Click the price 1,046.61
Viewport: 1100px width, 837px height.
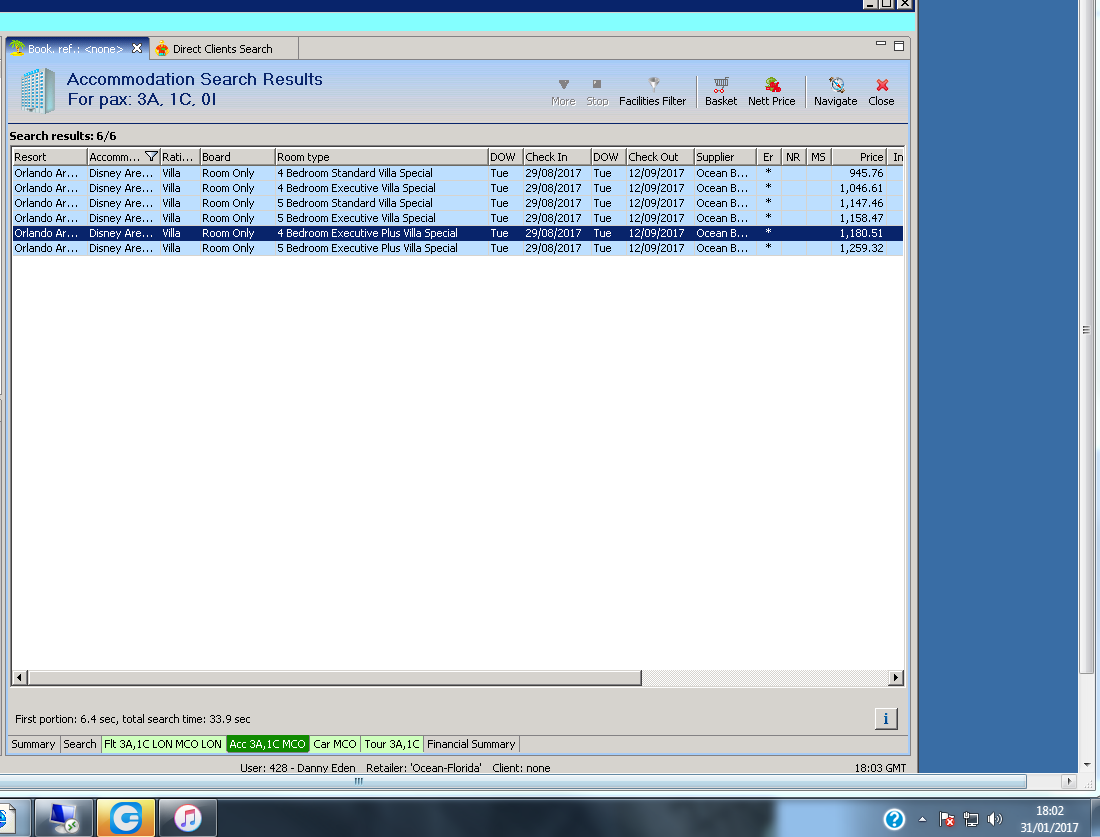pyautogui.click(x=861, y=188)
